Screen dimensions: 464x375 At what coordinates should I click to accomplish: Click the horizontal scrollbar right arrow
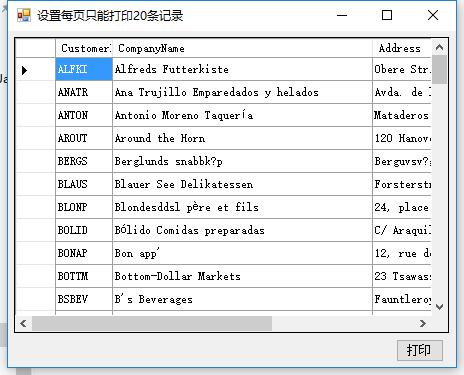[423, 323]
